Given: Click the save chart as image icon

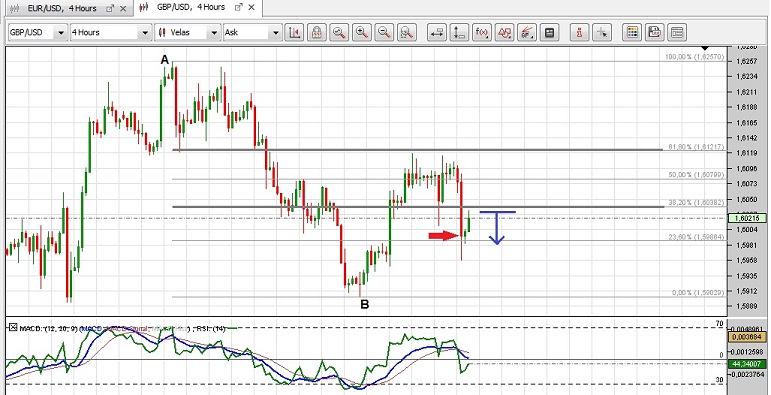Looking at the screenshot, I should point(654,33).
